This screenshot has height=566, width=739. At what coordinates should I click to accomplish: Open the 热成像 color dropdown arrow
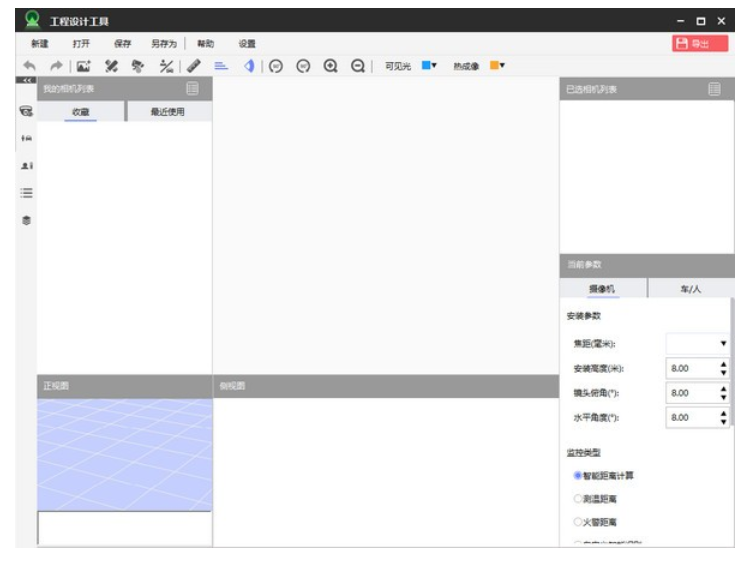(502, 66)
